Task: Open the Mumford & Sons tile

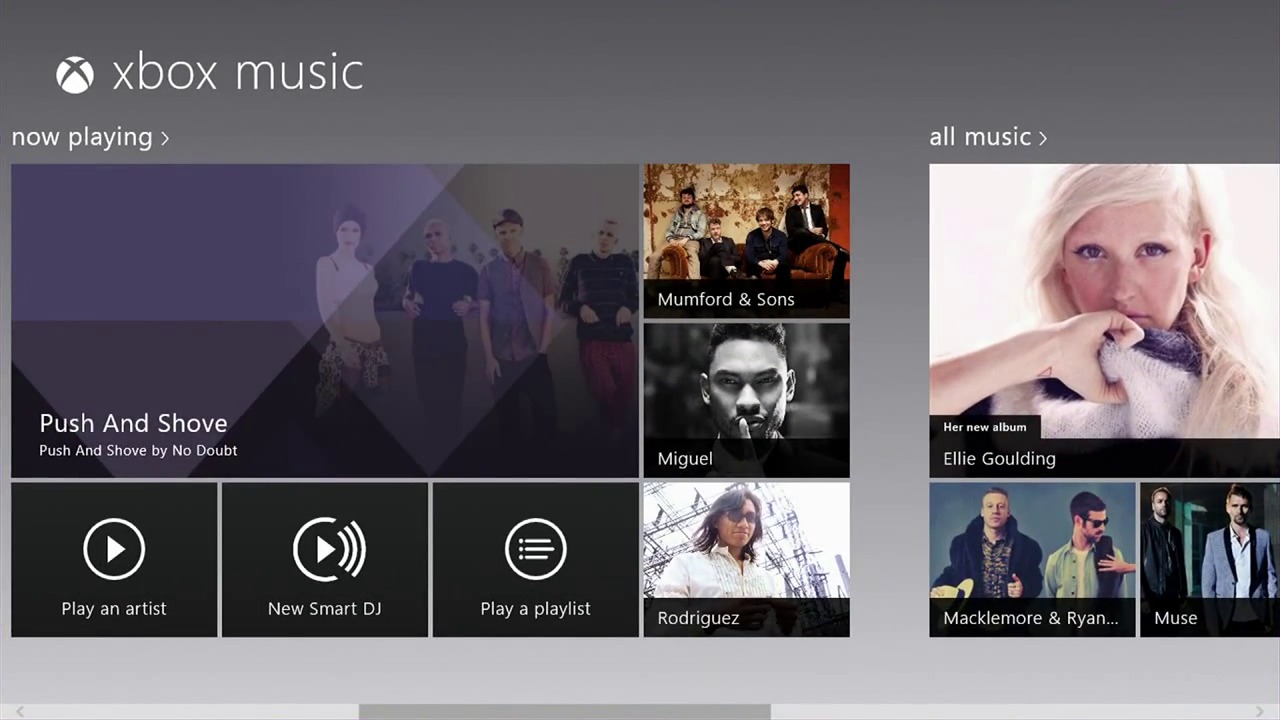Action: (746, 240)
